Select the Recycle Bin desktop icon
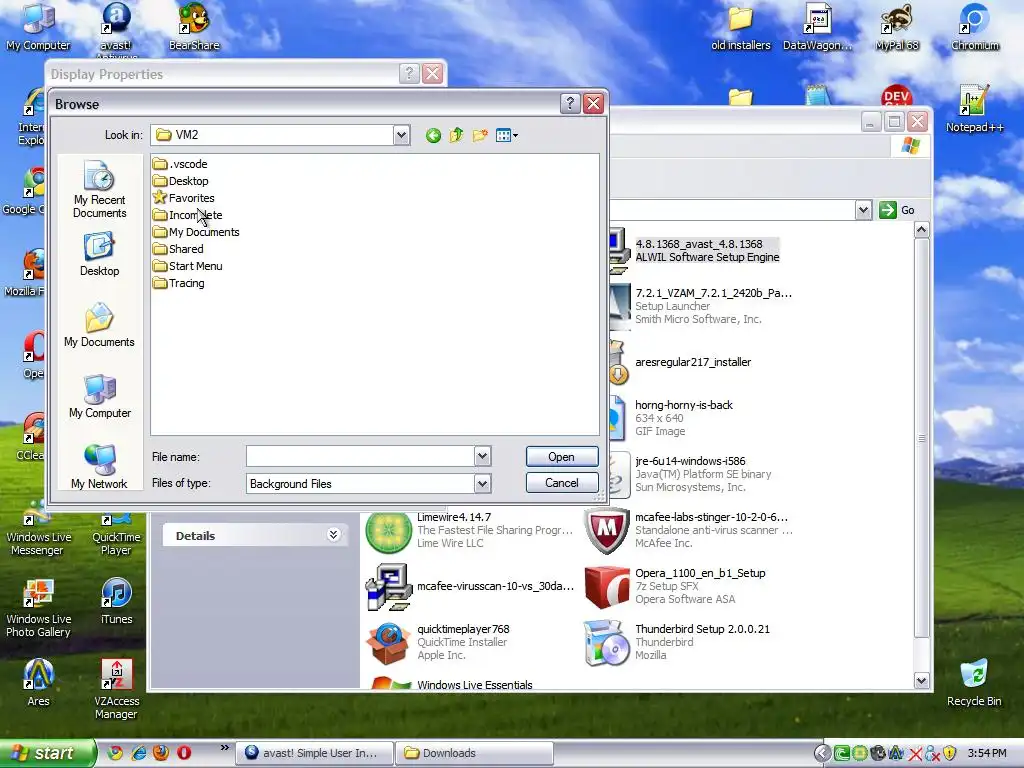Viewport: 1024px width, 768px height. (974, 683)
